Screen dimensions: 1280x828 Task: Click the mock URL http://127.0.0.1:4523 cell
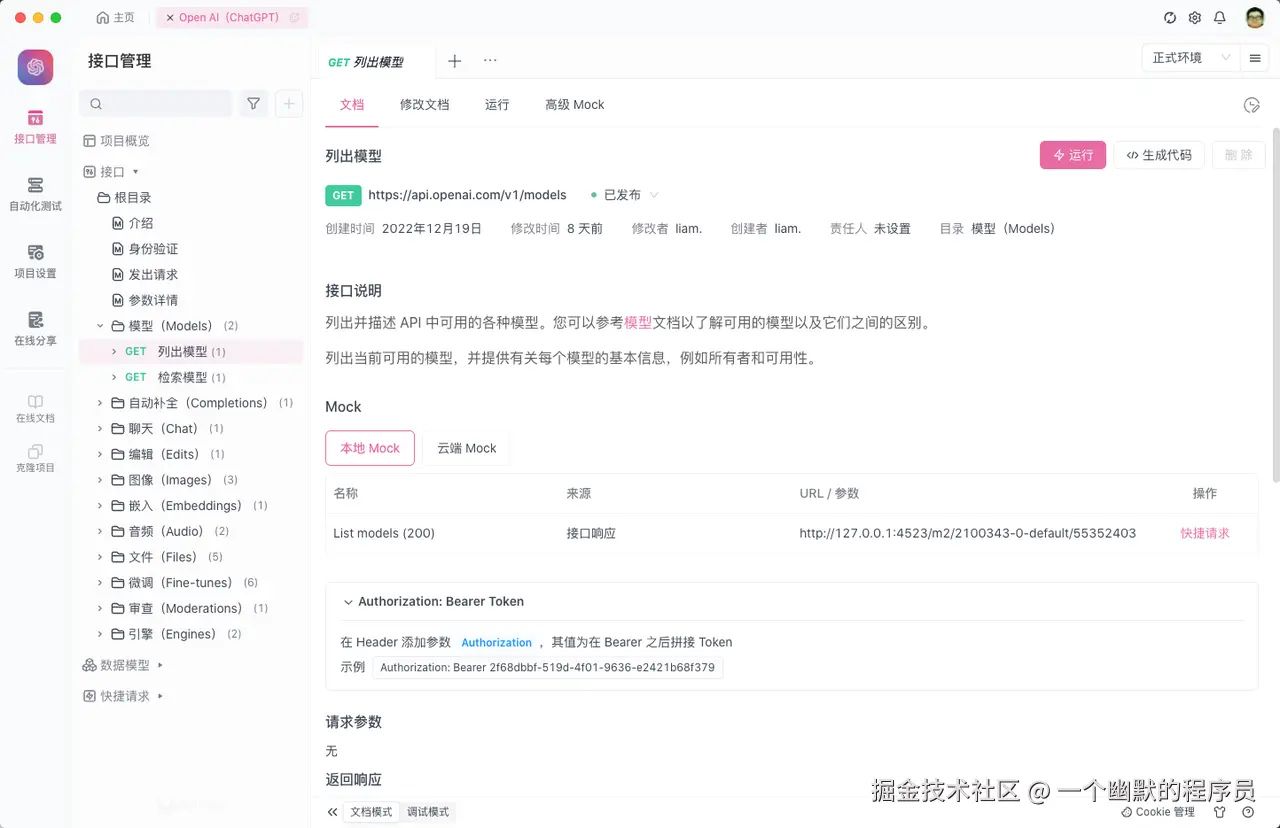click(x=968, y=533)
